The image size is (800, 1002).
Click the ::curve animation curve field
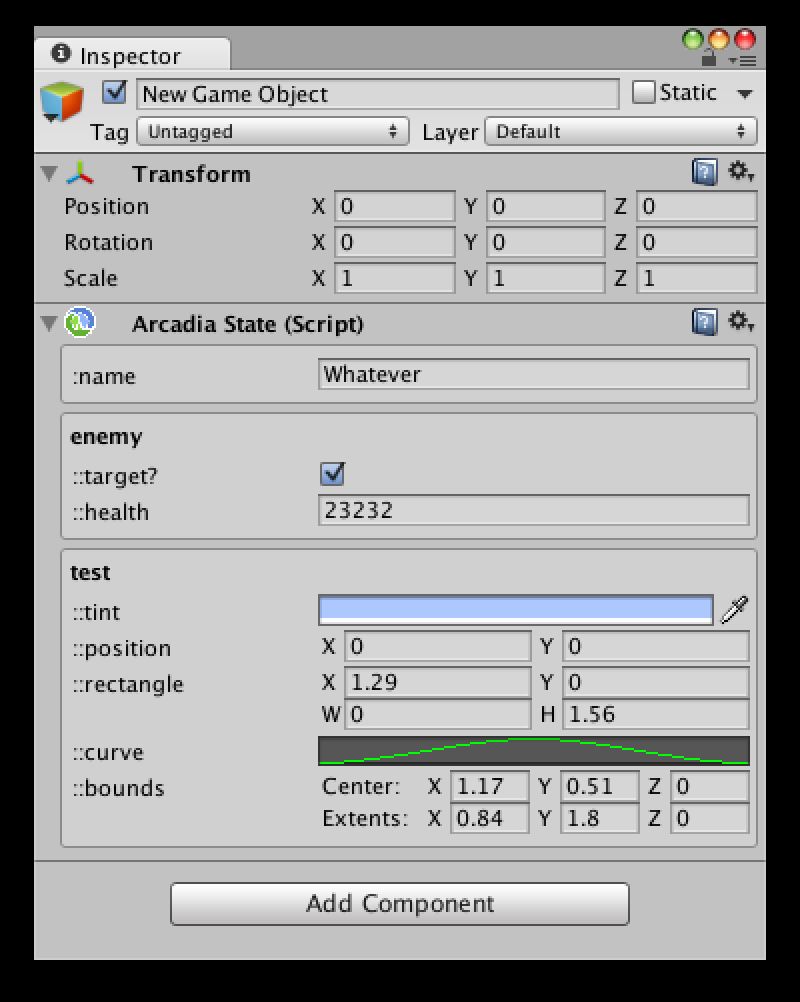534,751
